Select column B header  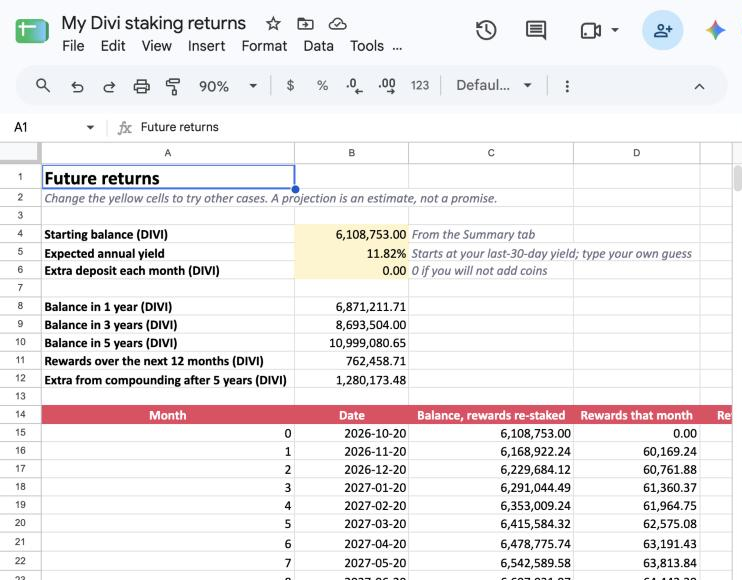coord(351,153)
